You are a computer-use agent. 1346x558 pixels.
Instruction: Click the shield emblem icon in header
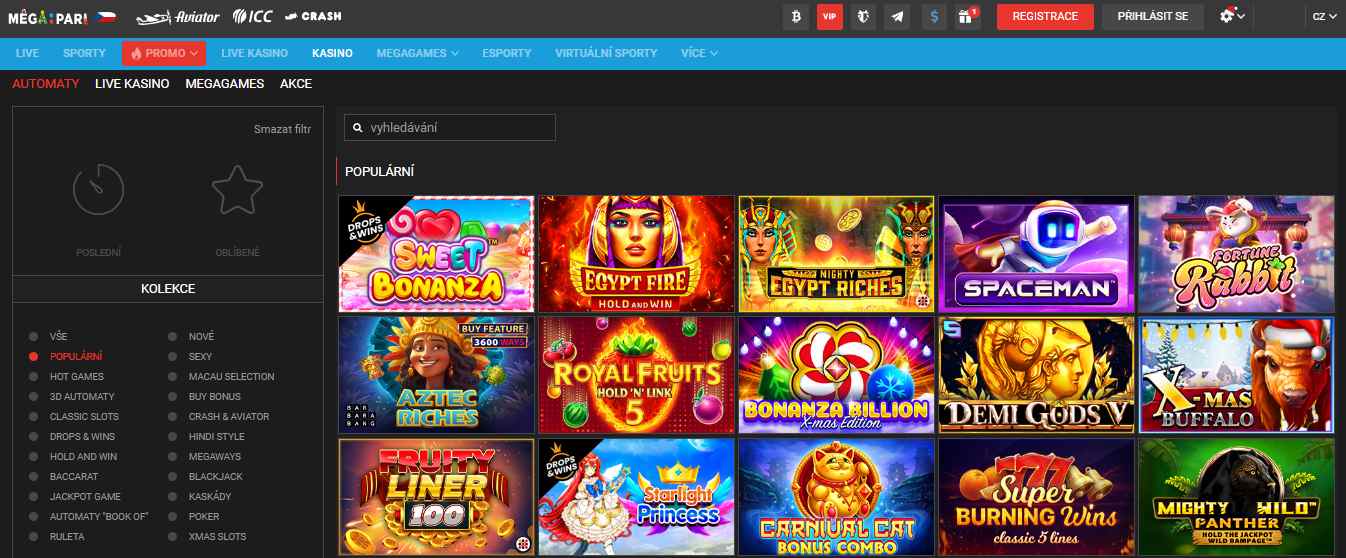863,16
